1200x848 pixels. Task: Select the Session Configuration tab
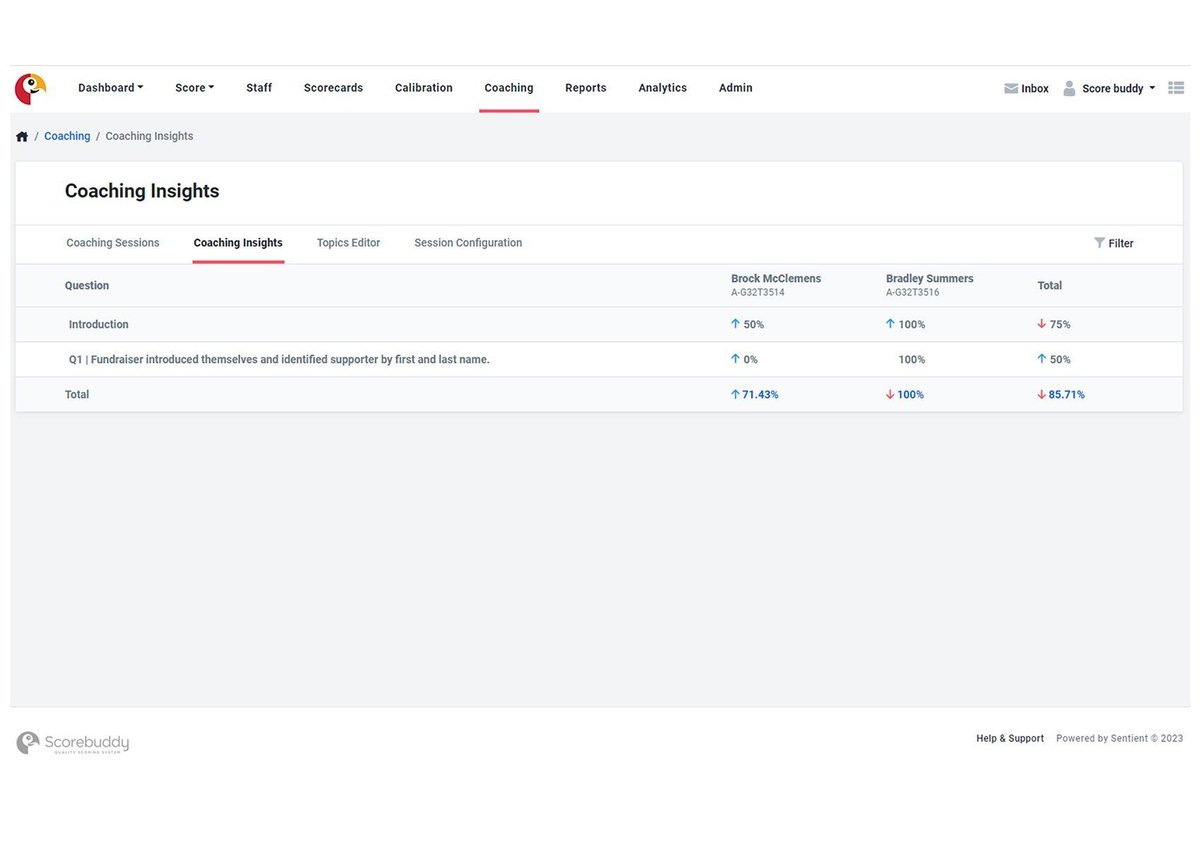click(x=467, y=242)
